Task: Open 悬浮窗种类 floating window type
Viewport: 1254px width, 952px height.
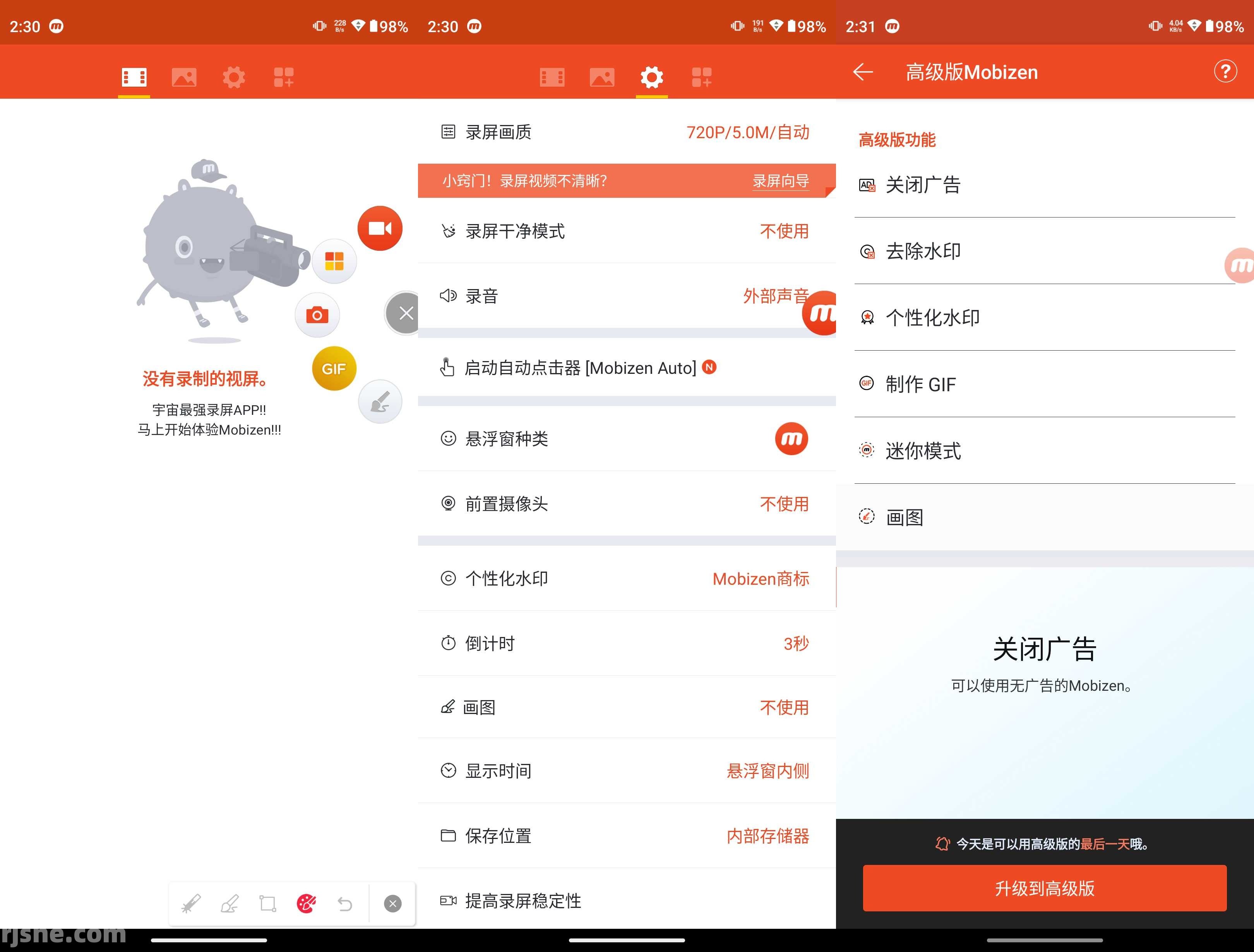Action: point(627,438)
